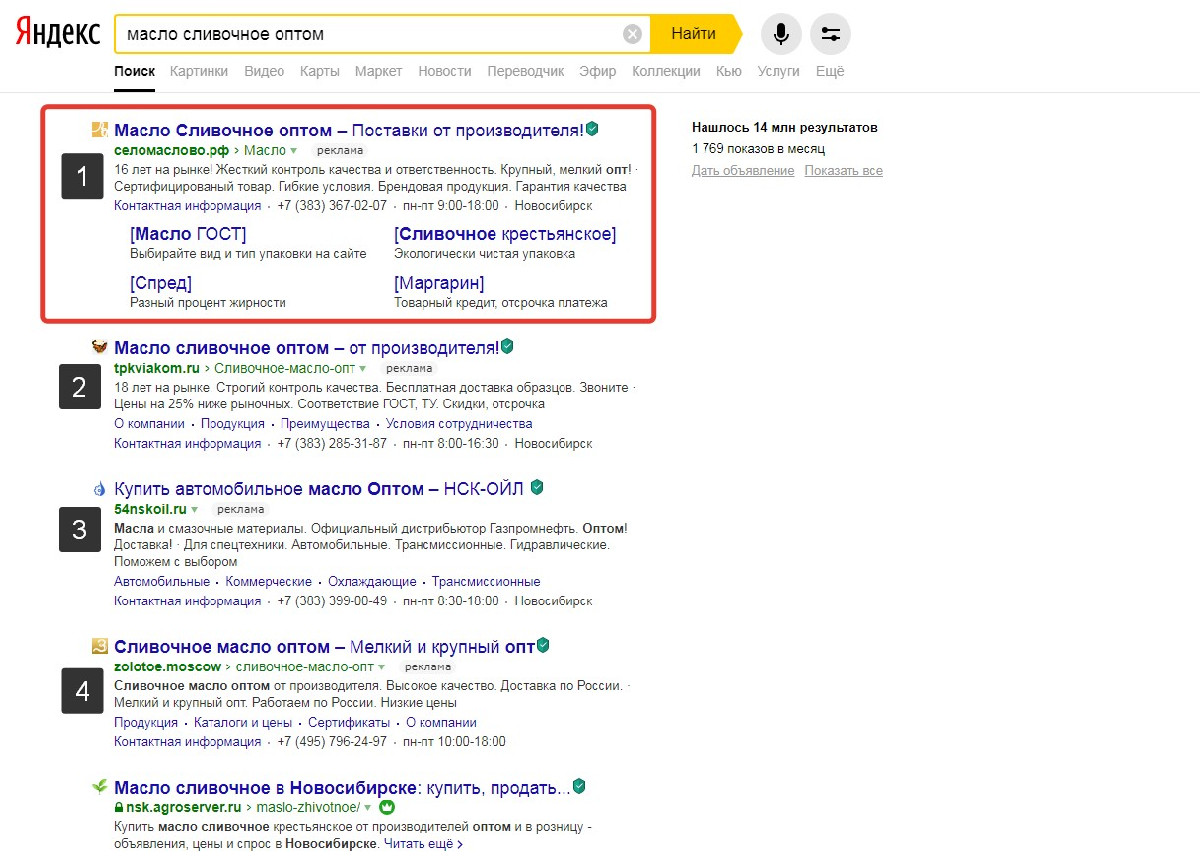Click the tpkviakom.ru favicon
This screenshot has height=867, width=1200.
[99, 347]
